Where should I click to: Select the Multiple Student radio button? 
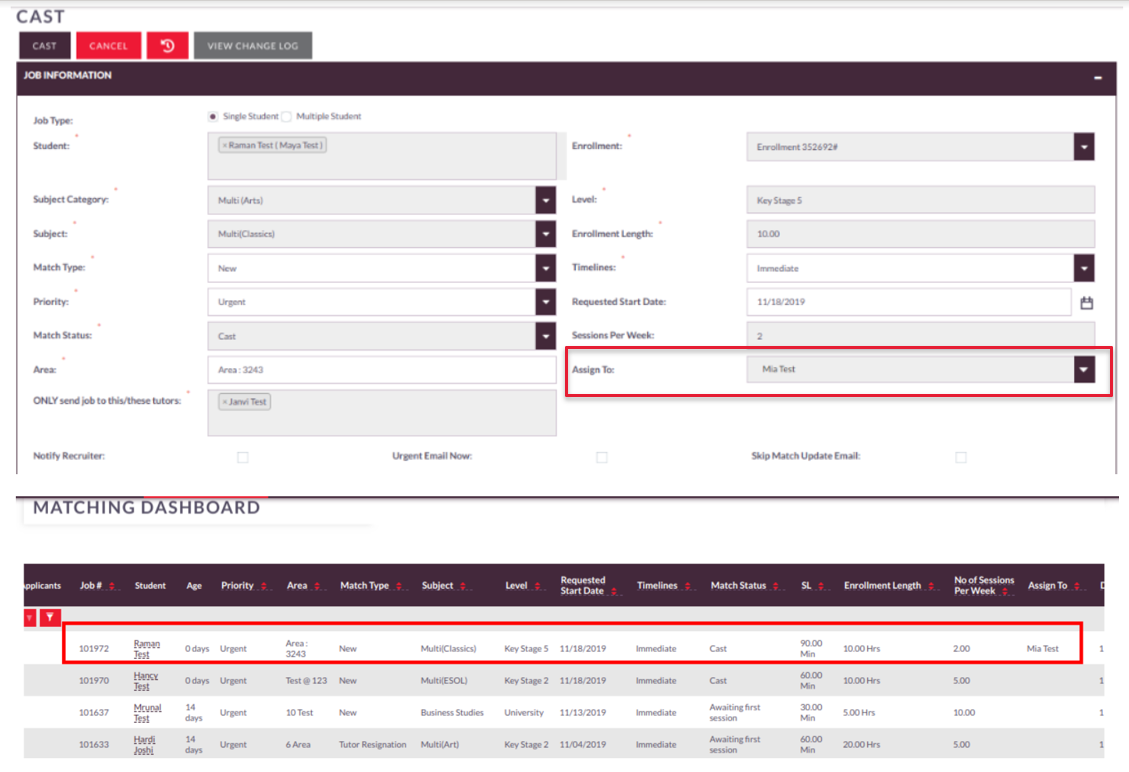pyautogui.click(x=287, y=117)
